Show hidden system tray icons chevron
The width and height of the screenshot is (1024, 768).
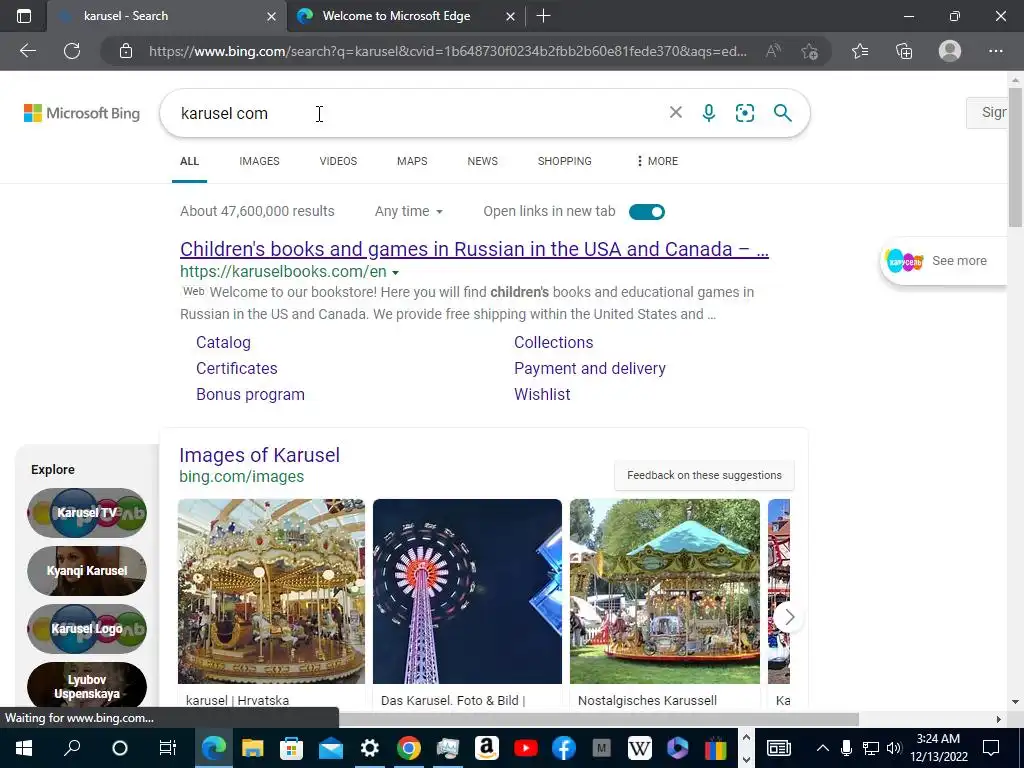823,748
